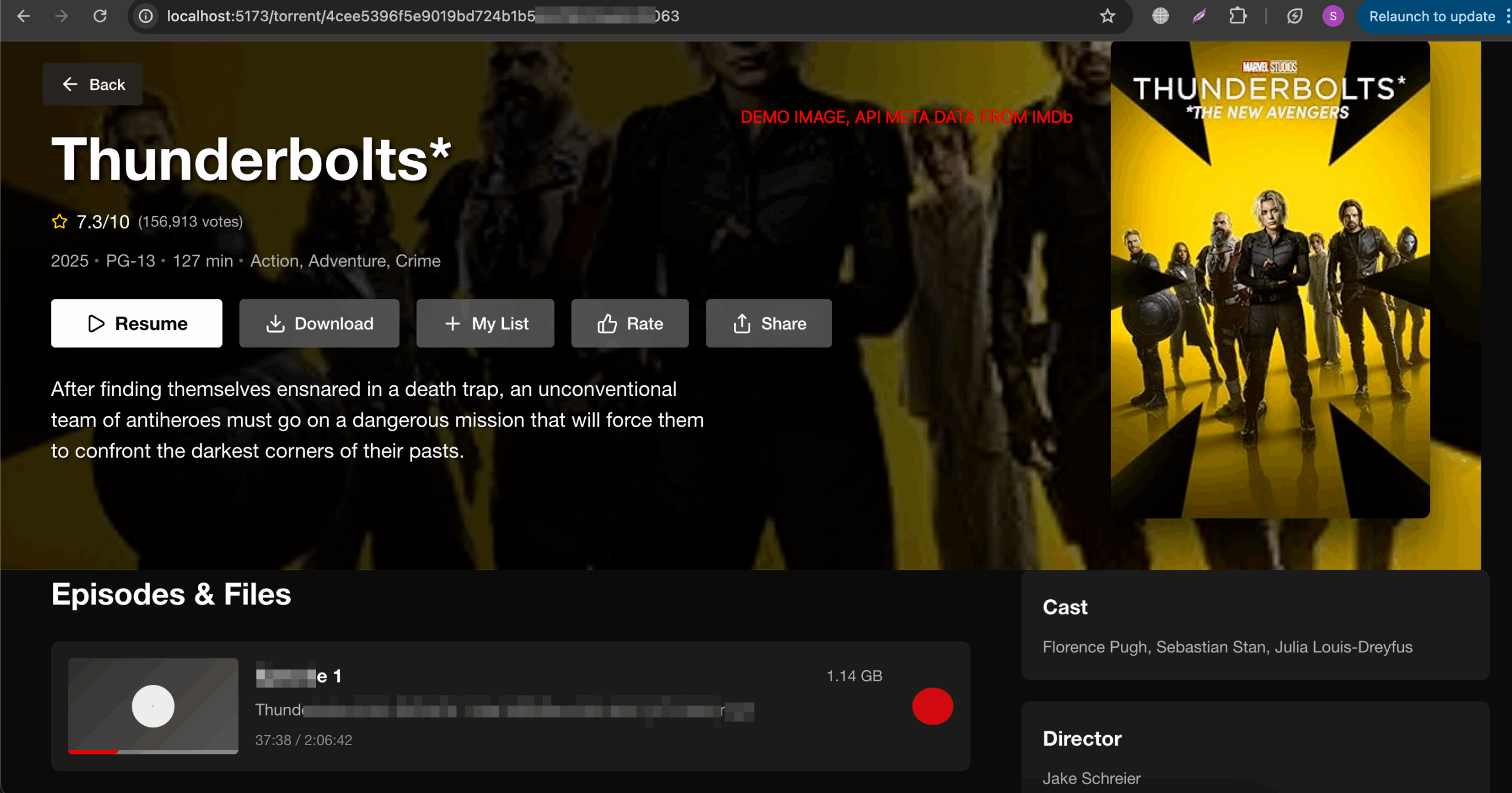This screenshot has height=793, width=1512.
Task: Share this movie page
Action: click(768, 323)
